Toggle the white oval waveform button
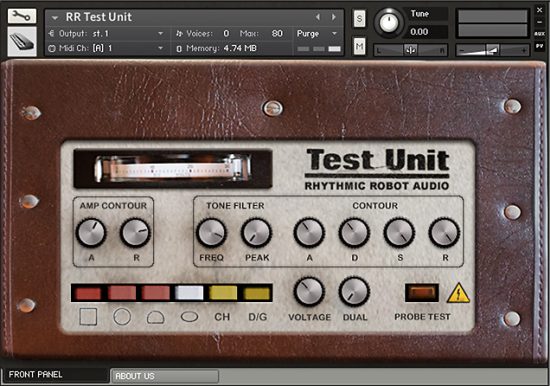This screenshot has height=386, width=550. pos(189,293)
